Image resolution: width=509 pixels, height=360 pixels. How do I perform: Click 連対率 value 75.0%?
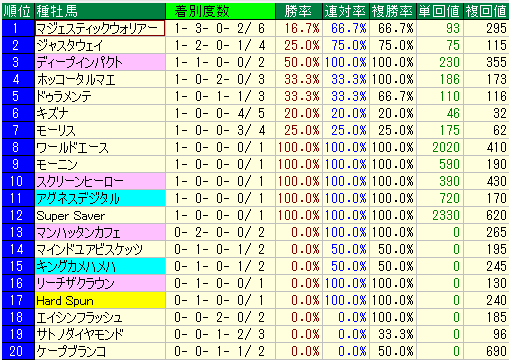(x=346, y=45)
